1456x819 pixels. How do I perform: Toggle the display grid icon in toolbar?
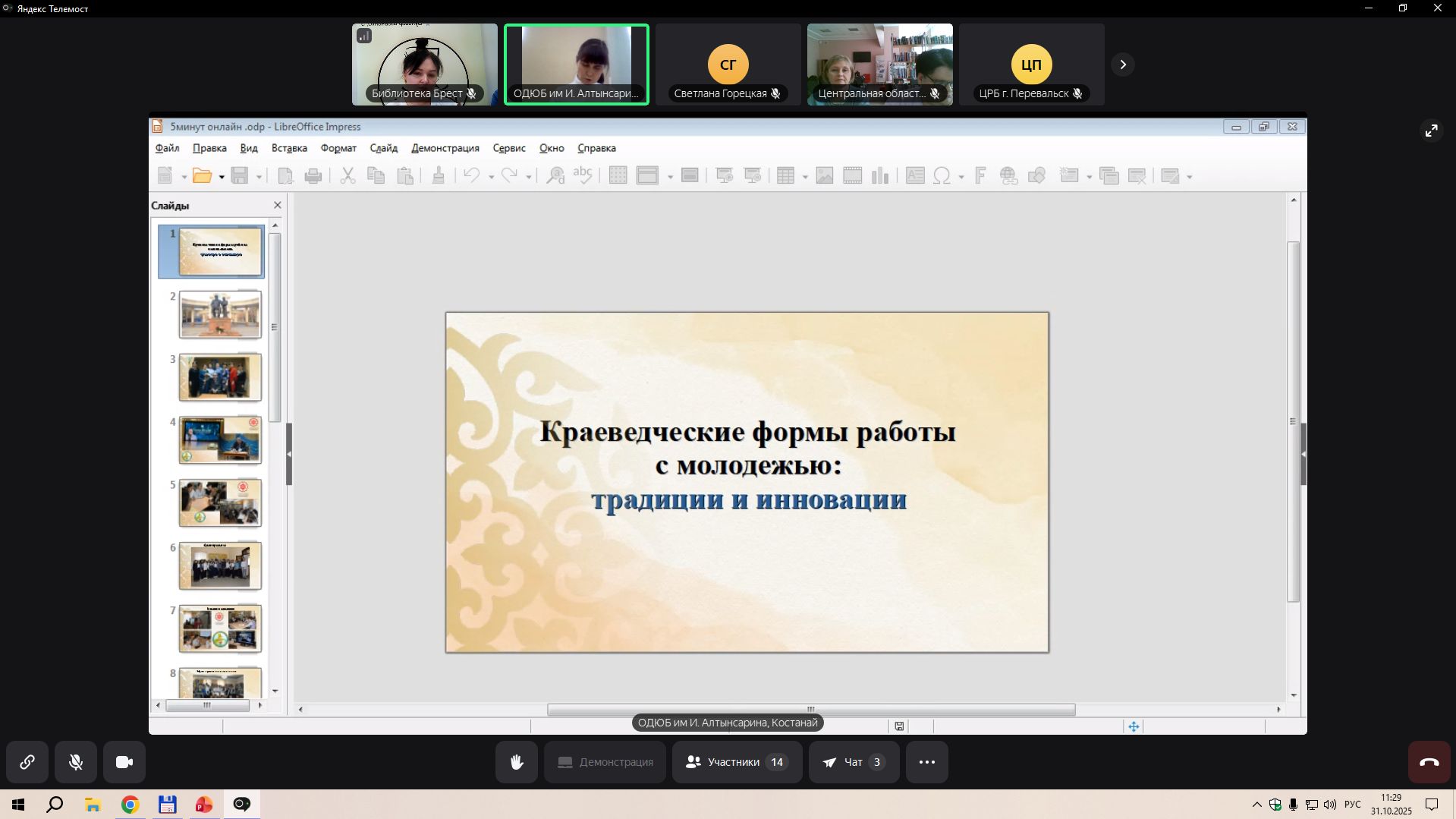(618, 176)
